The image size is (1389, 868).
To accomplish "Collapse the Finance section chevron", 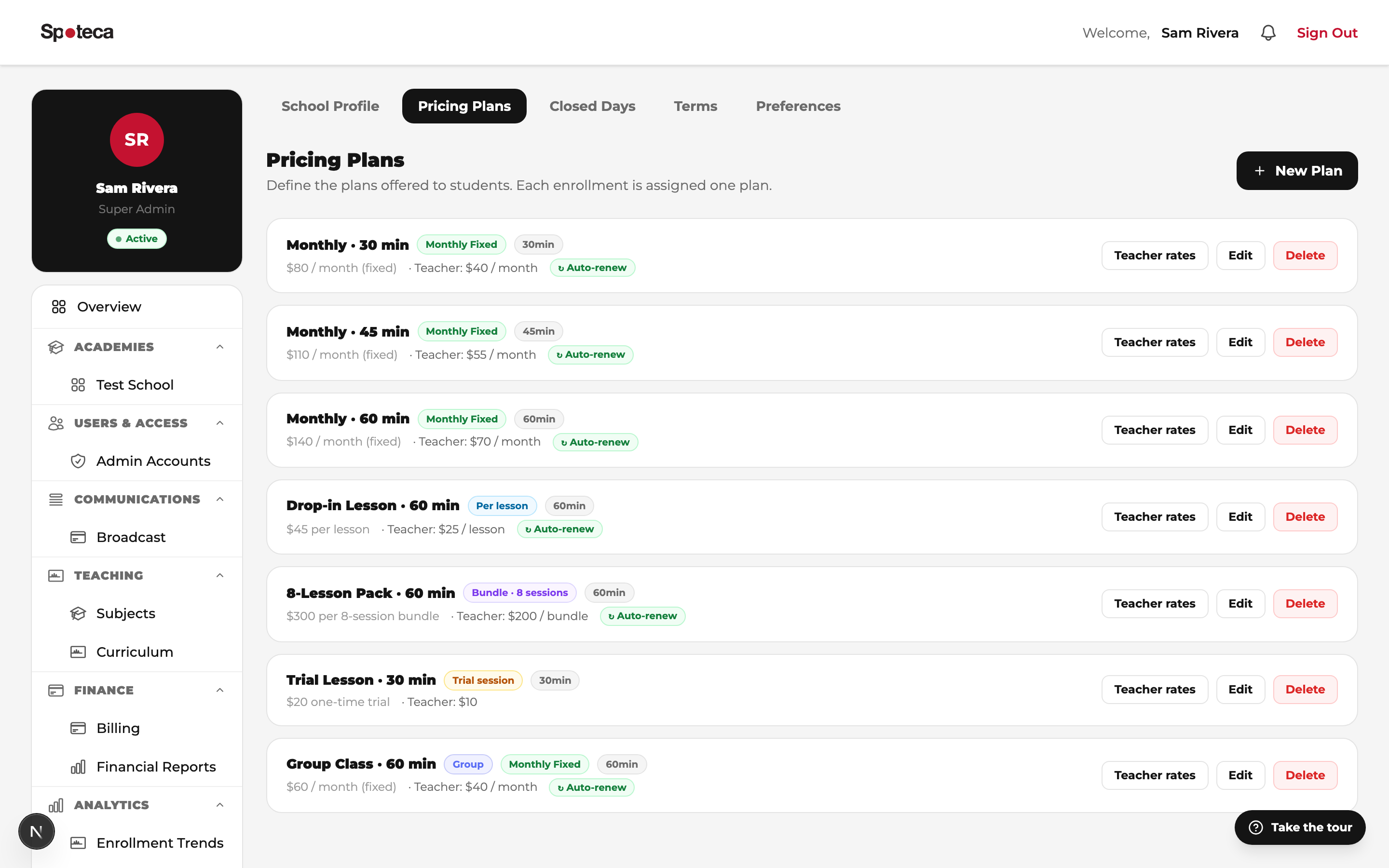I will pyautogui.click(x=220, y=690).
